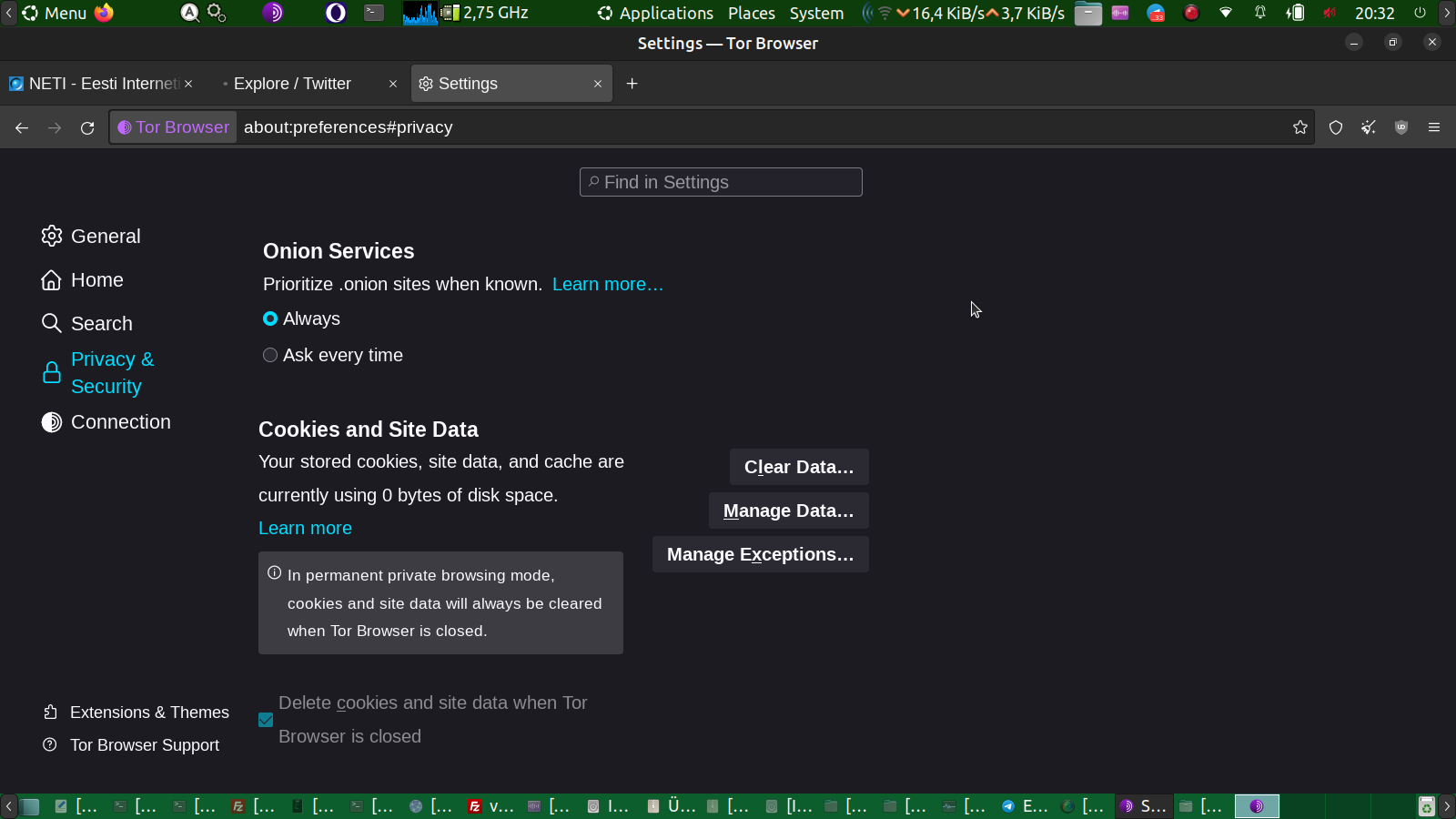Viewport: 1456px width, 819px height.
Task: Go to the Search settings category
Action: pyautogui.click(x=102, y=323)
